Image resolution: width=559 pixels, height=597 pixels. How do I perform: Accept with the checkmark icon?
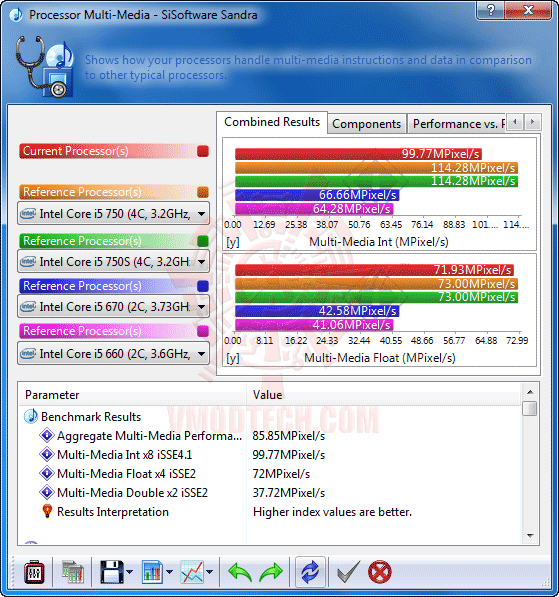pos(348,572)
